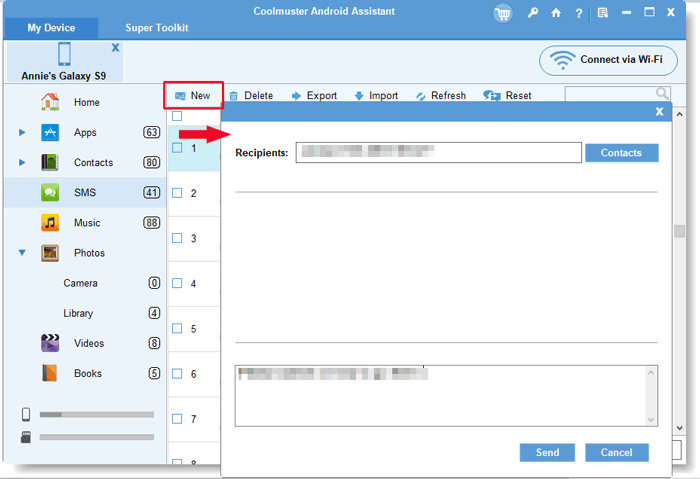Collapse the Photos tree node arrow
This screenshot has width=700, height=479.
[22, 253]
